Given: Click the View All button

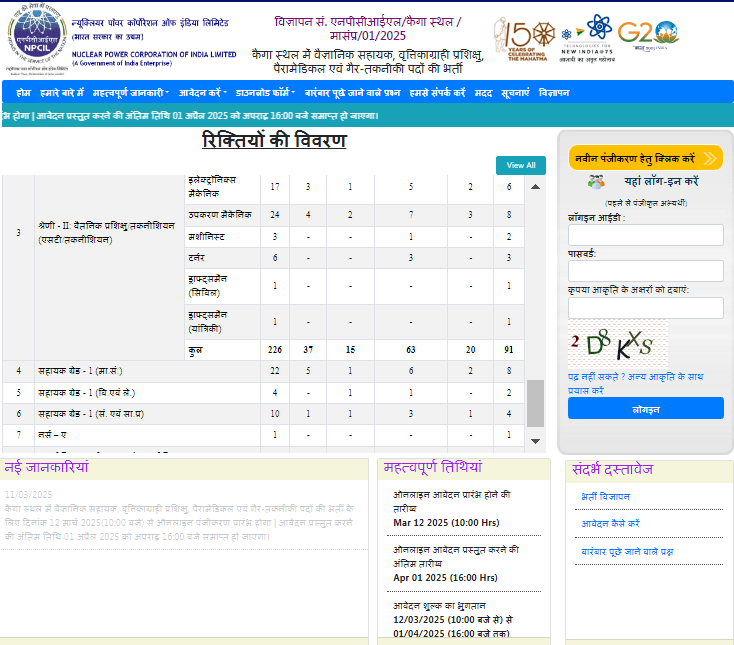Looking at the screenshot, I should pos(521,165).
